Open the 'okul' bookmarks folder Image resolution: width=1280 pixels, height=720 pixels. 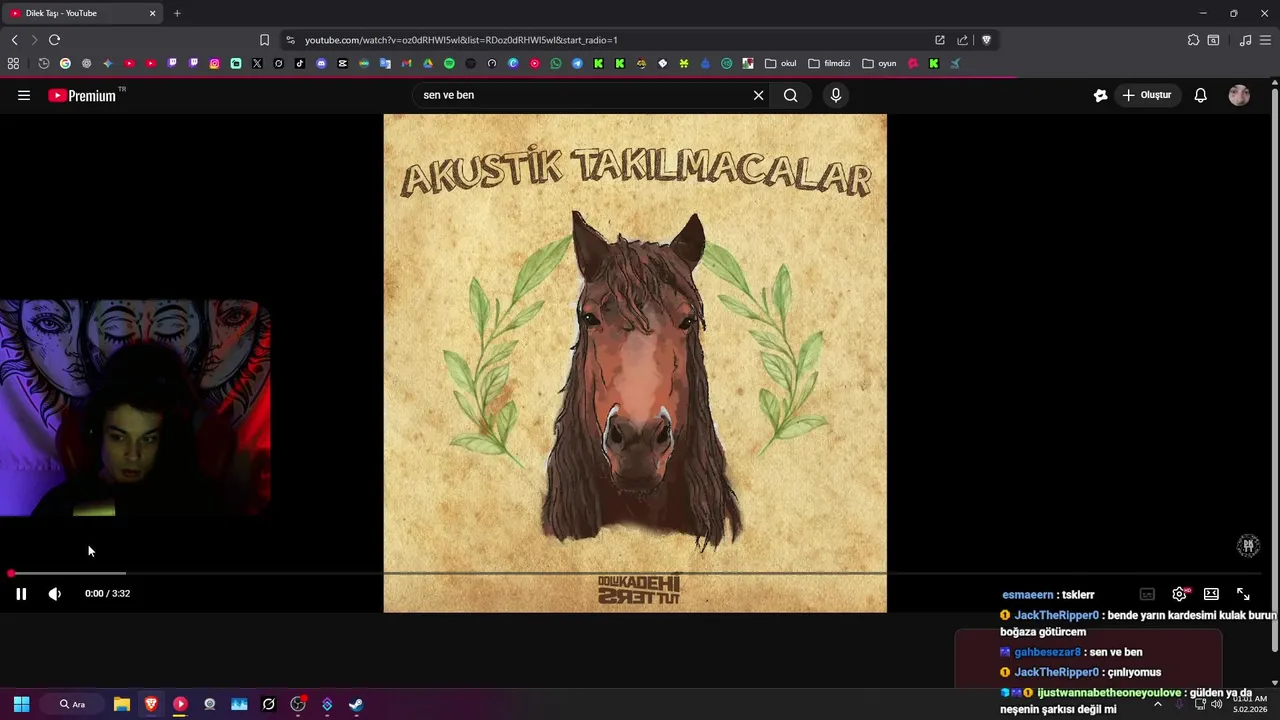tap(781, 63)
